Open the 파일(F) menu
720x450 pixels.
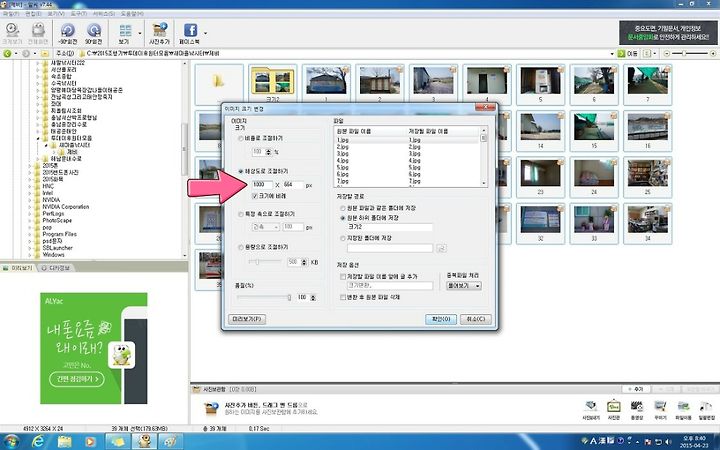tap(11, 14)
